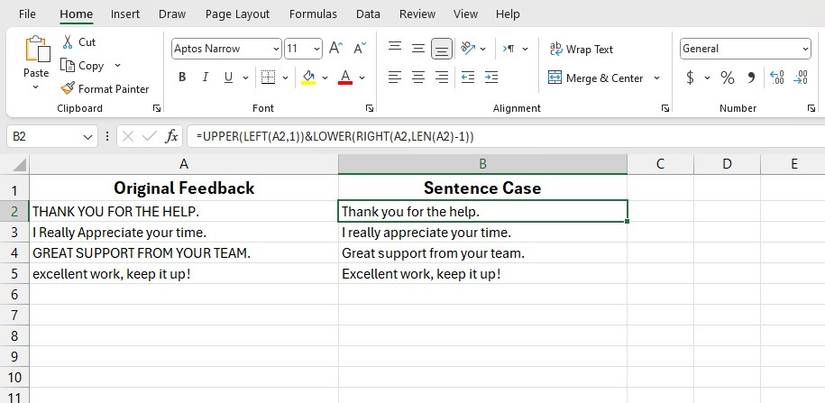The height and width of the screenshot is (403, 825).
Task: Click the Cut scissors icon
Action: coord(67,42)
